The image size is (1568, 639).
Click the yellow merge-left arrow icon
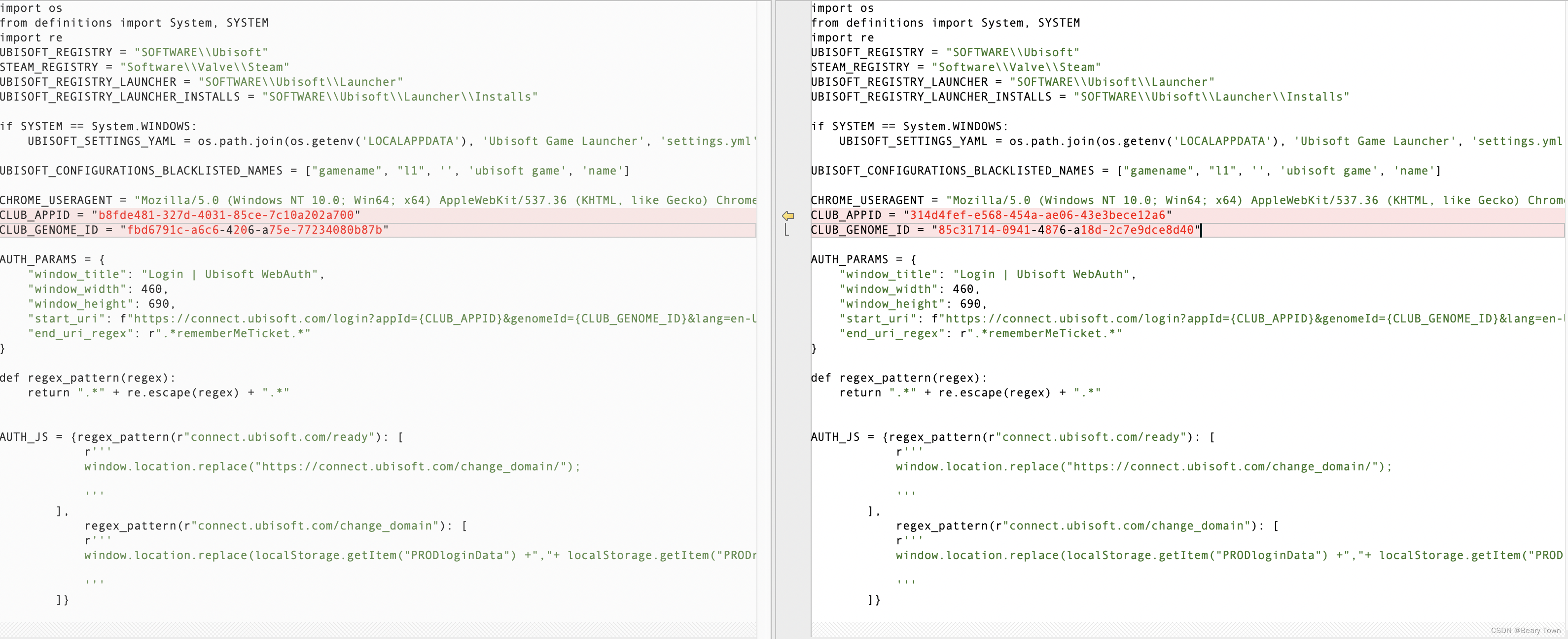pos(787,215)
